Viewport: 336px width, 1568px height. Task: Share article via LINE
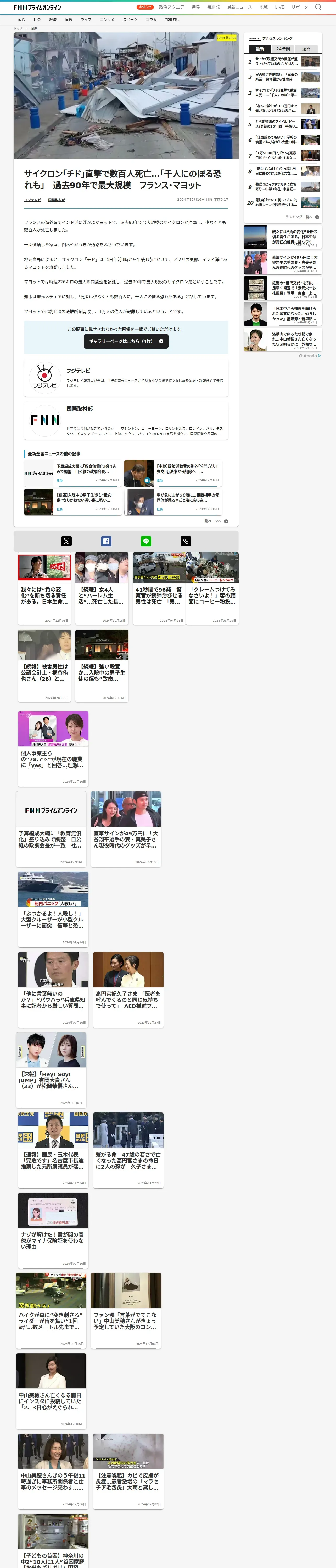pyautogui.click(x=146, y=541)
